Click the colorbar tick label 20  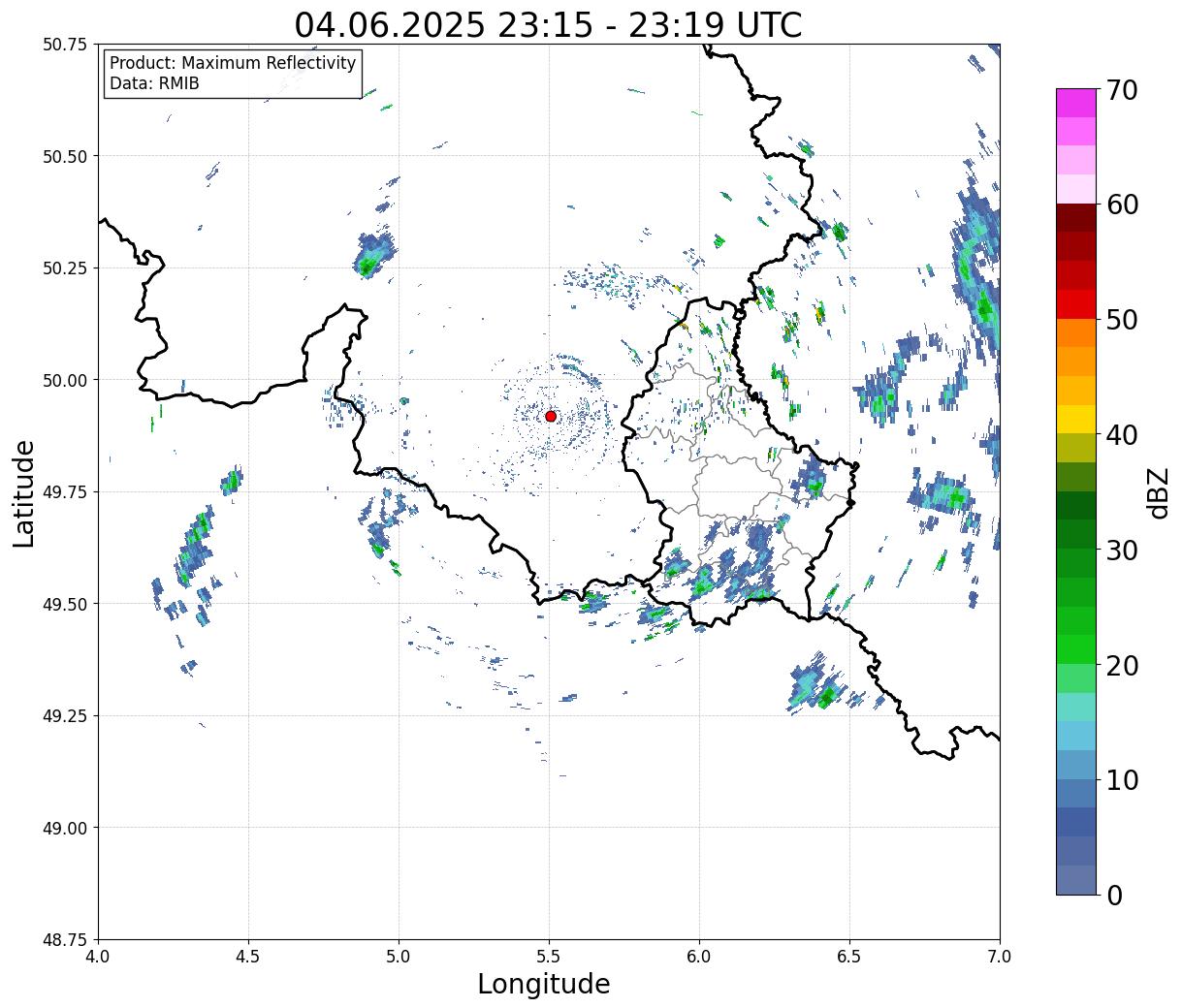[1121, 666]
